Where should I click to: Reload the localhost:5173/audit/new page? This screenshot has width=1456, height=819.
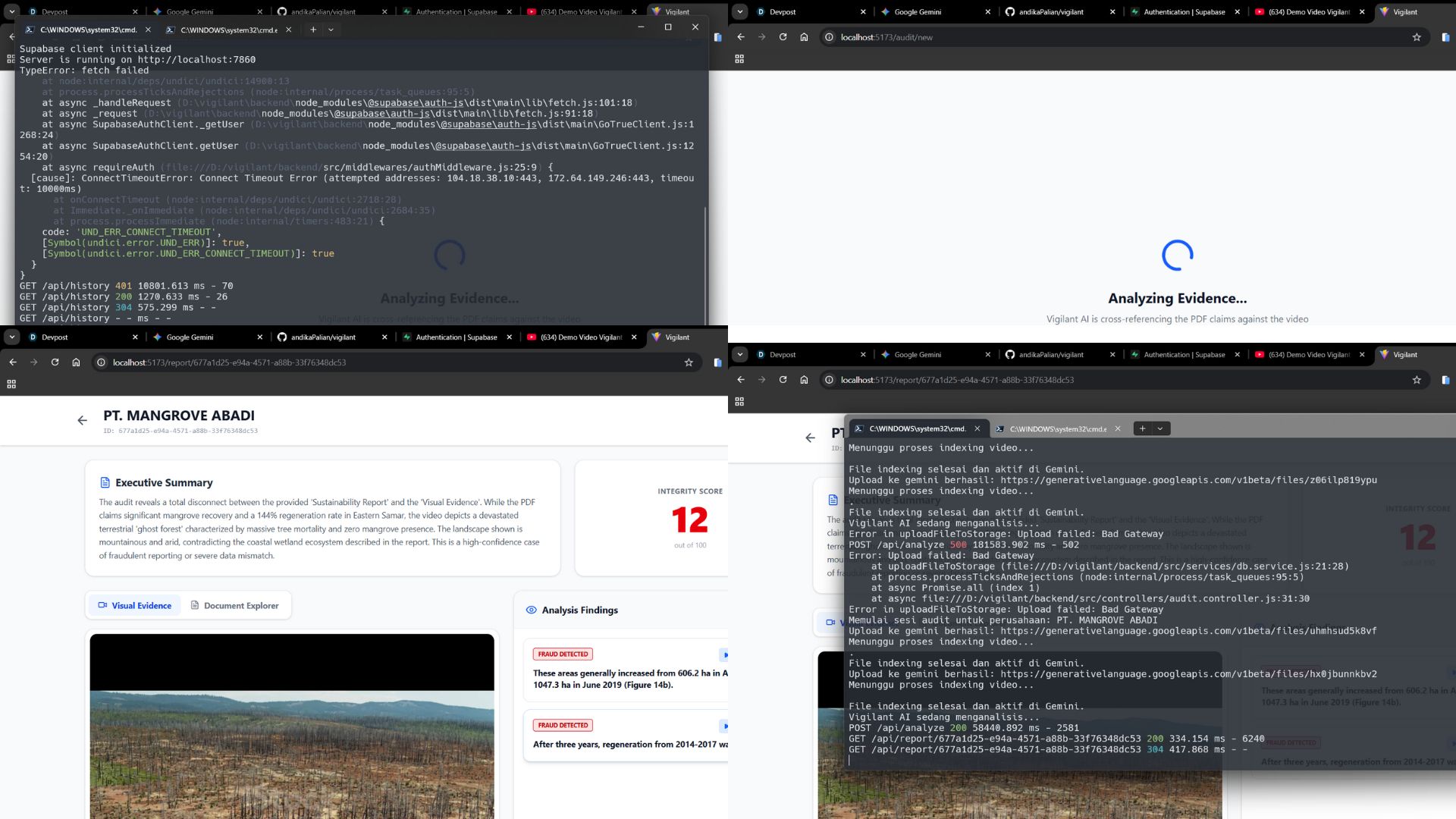click(783, 37)
